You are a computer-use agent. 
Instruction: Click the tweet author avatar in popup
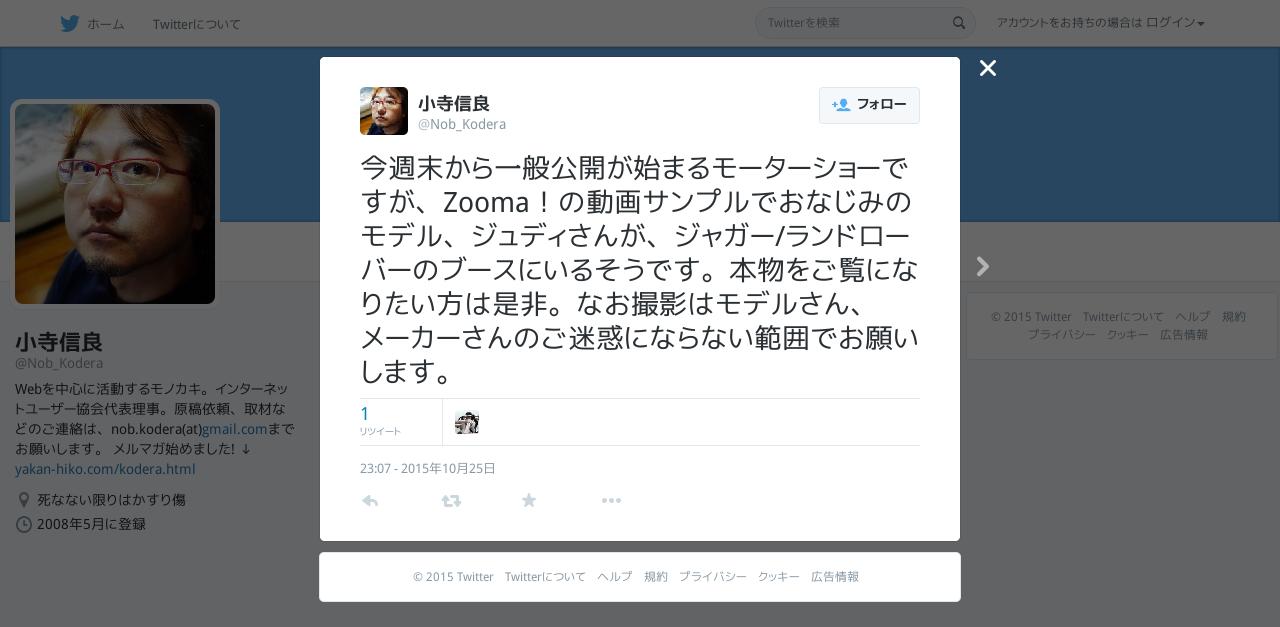(x=384, y=111)
